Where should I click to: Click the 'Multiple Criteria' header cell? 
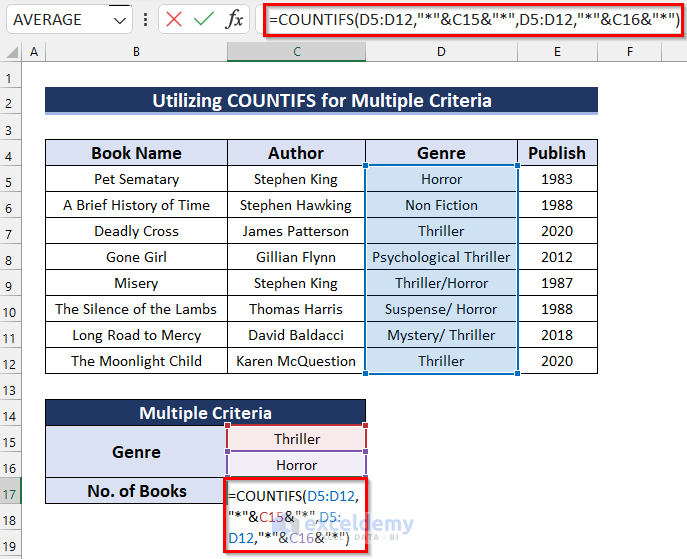tap(205, 413)
